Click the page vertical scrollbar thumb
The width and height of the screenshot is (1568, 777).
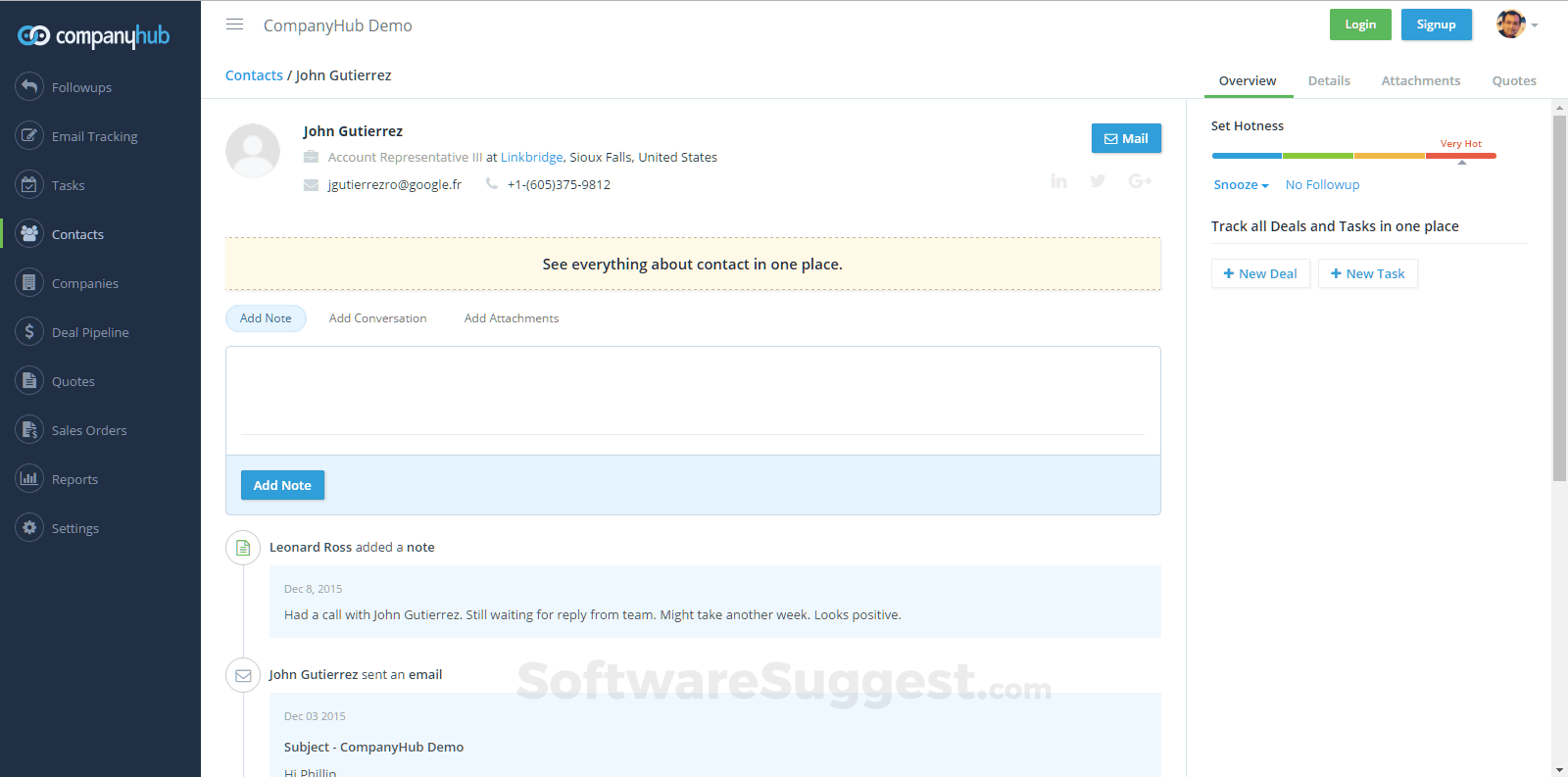[1559, 298]
